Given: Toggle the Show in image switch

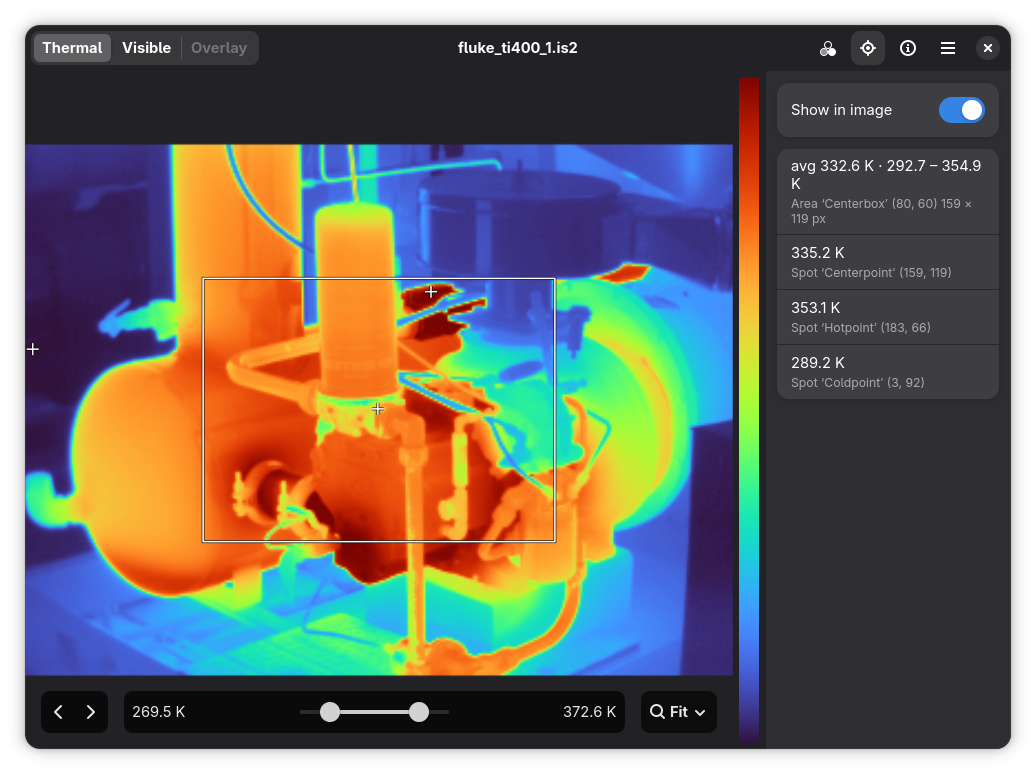Looking at the screenshot, I should coord(961,110).
